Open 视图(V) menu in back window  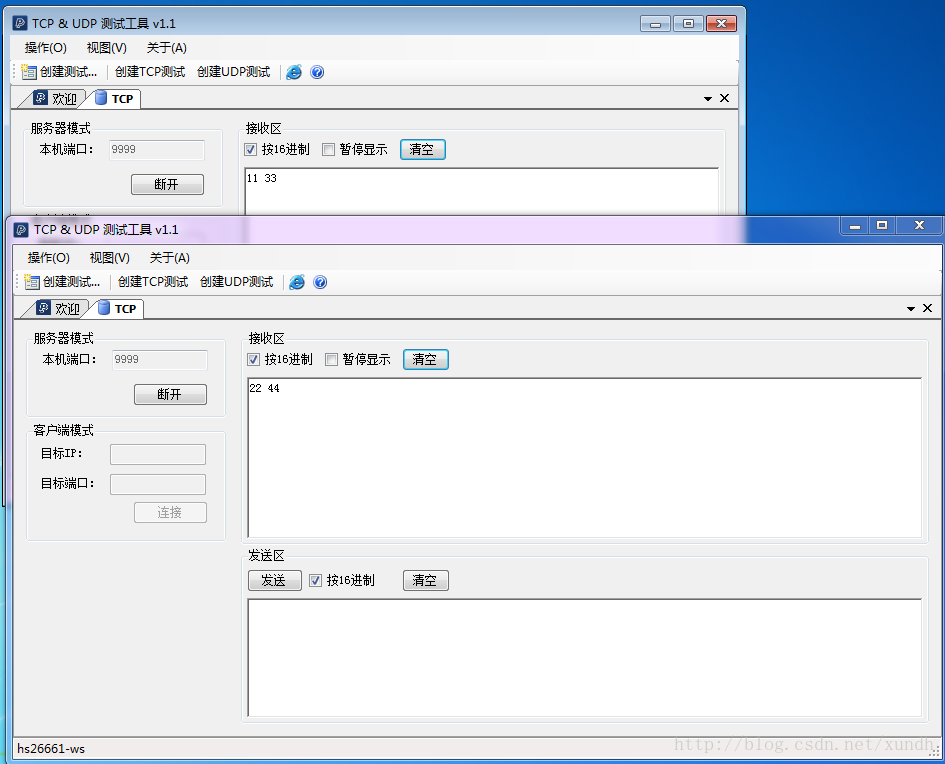(107, 48)
